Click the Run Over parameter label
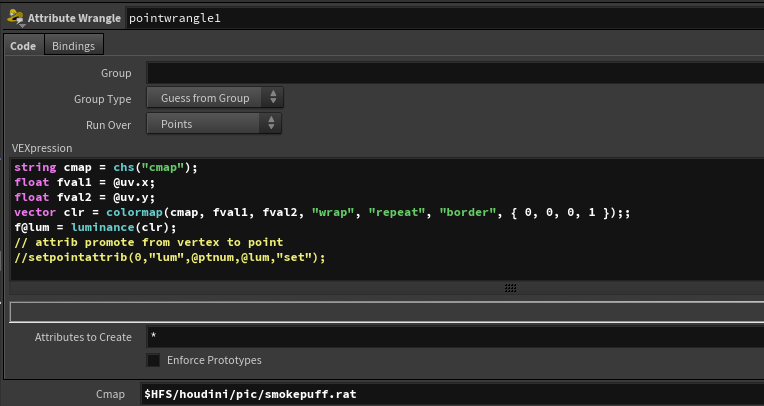The height and width of the screenshot is (406, 764). (x=108, y=124)
